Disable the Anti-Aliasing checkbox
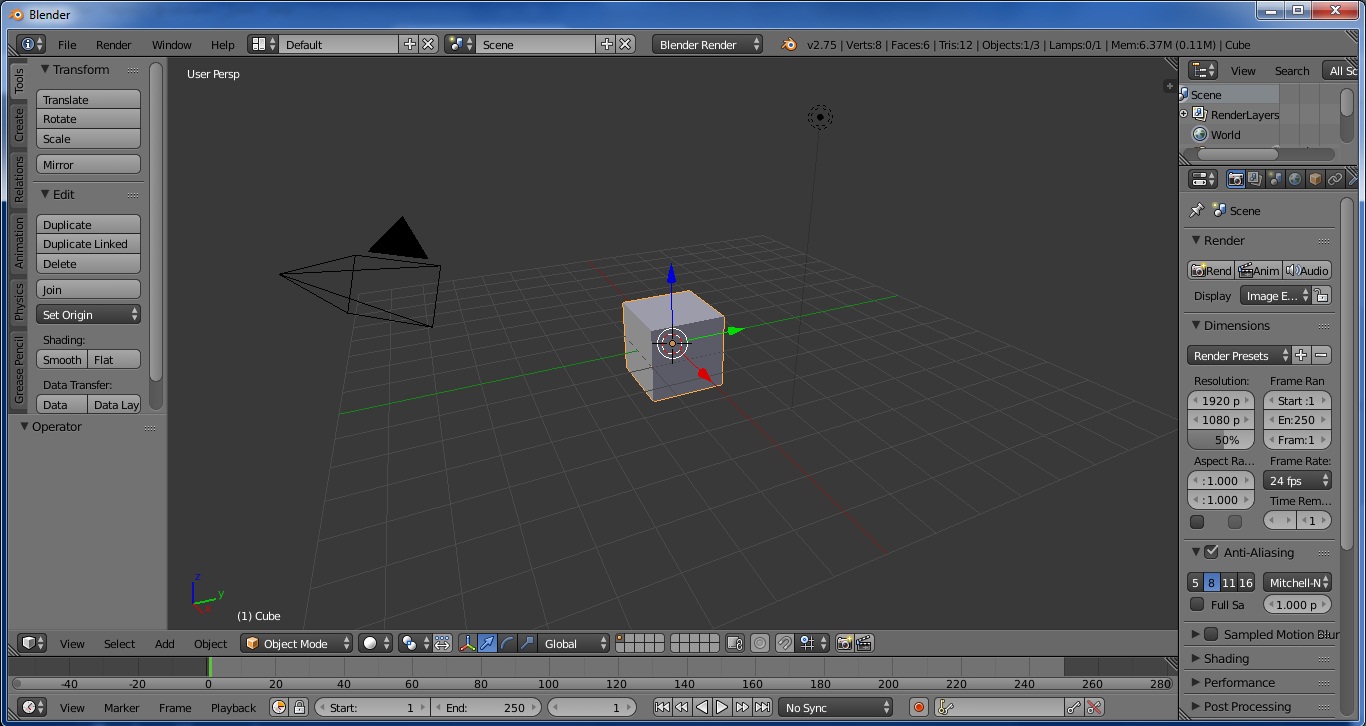Viewport: 1366px width, 726px height. (1211, 551)
